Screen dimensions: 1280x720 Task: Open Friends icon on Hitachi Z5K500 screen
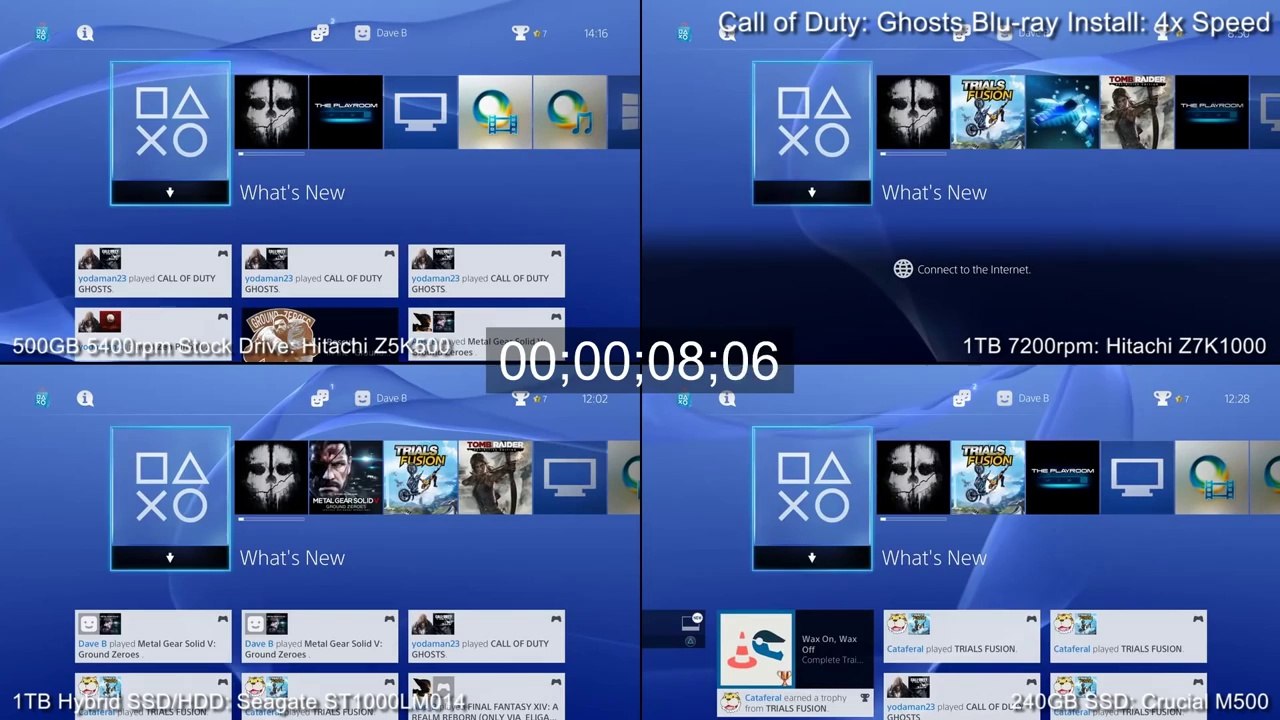(x=320, y=33)
